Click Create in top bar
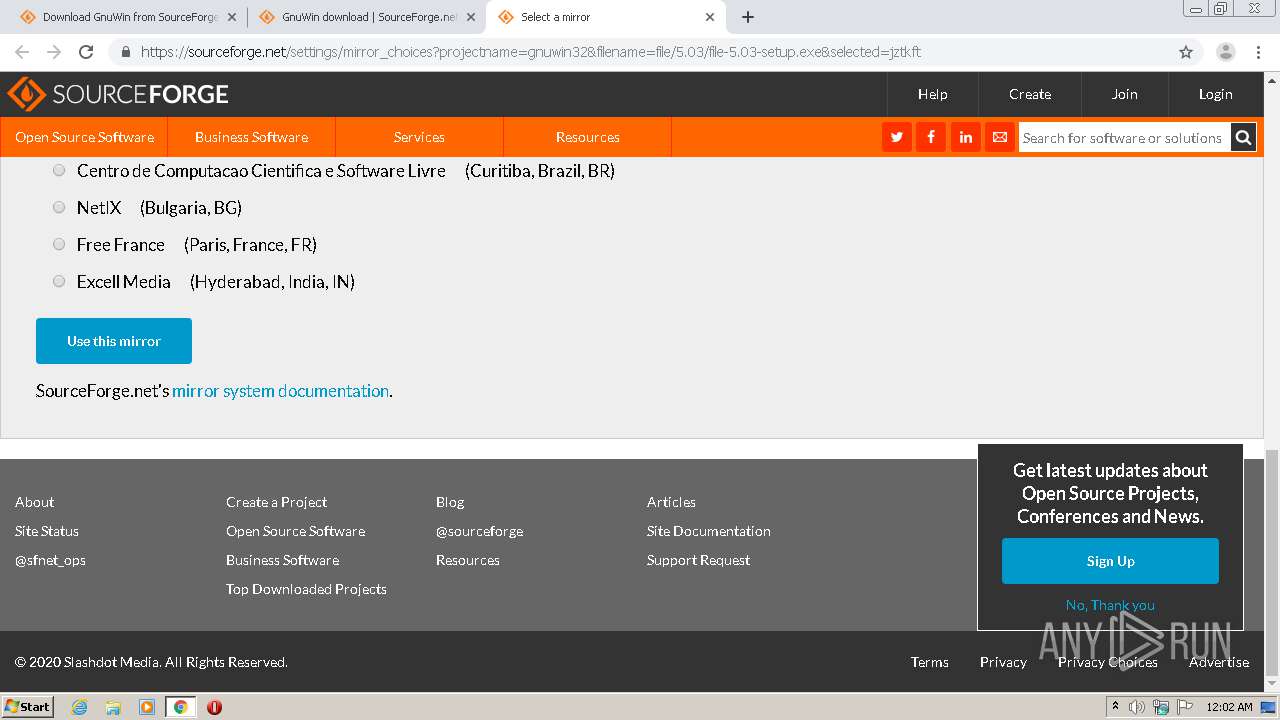 click(x=1030, y=94)
